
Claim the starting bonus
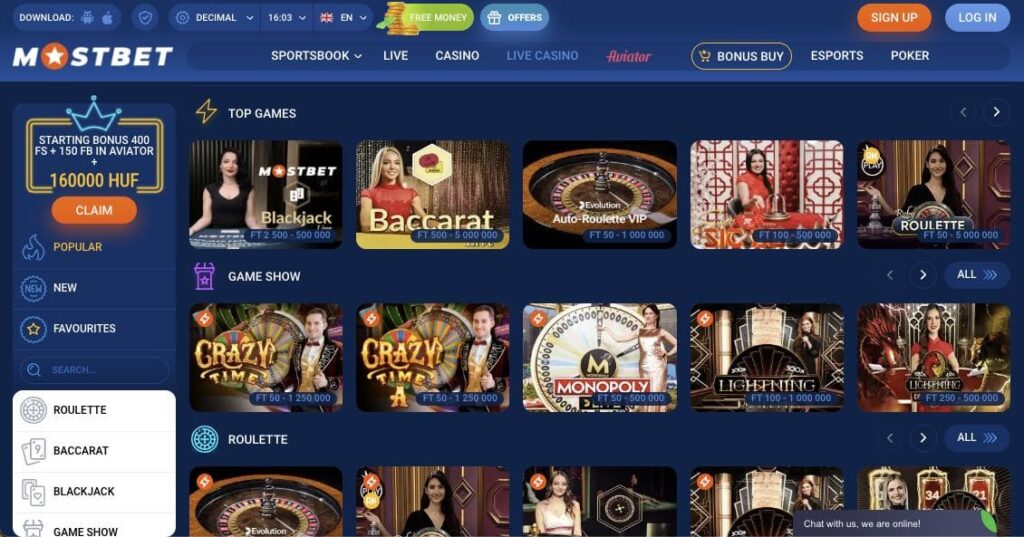coord(94,210)
